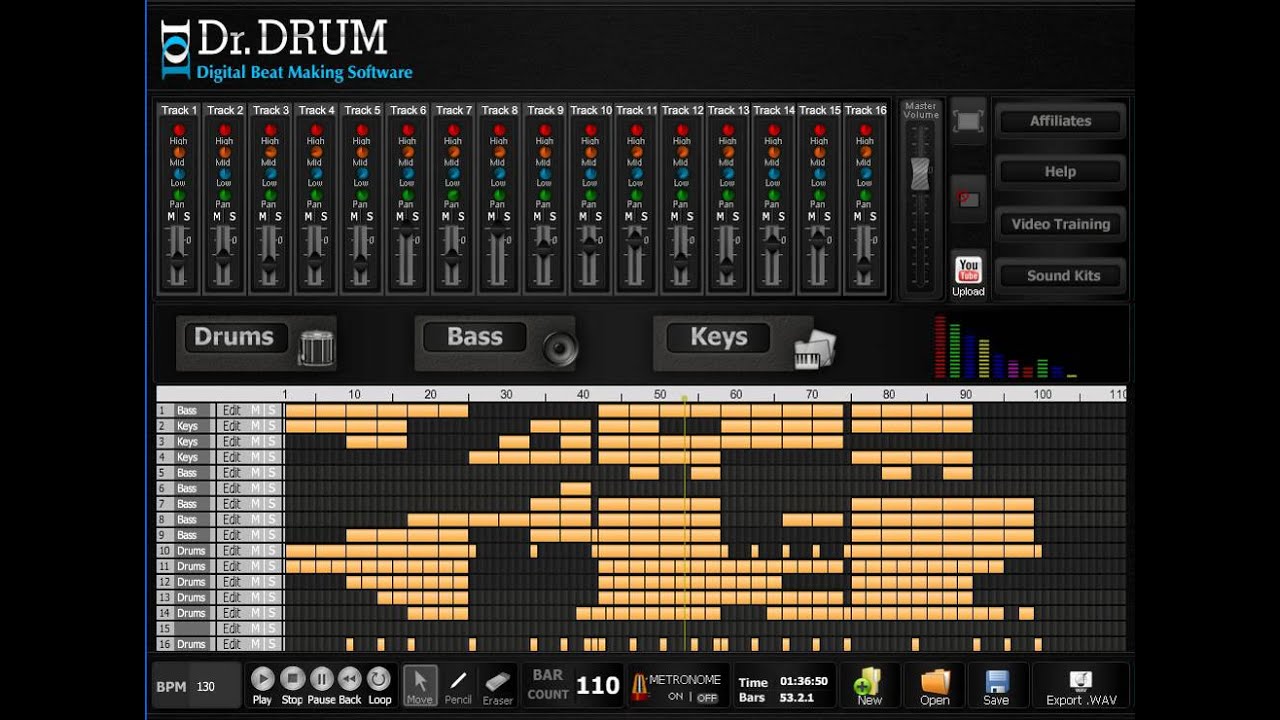This screenshot has width=1280, height=720.
Task: Click the Master Volume fader
Action: click(x=919, y=174)
